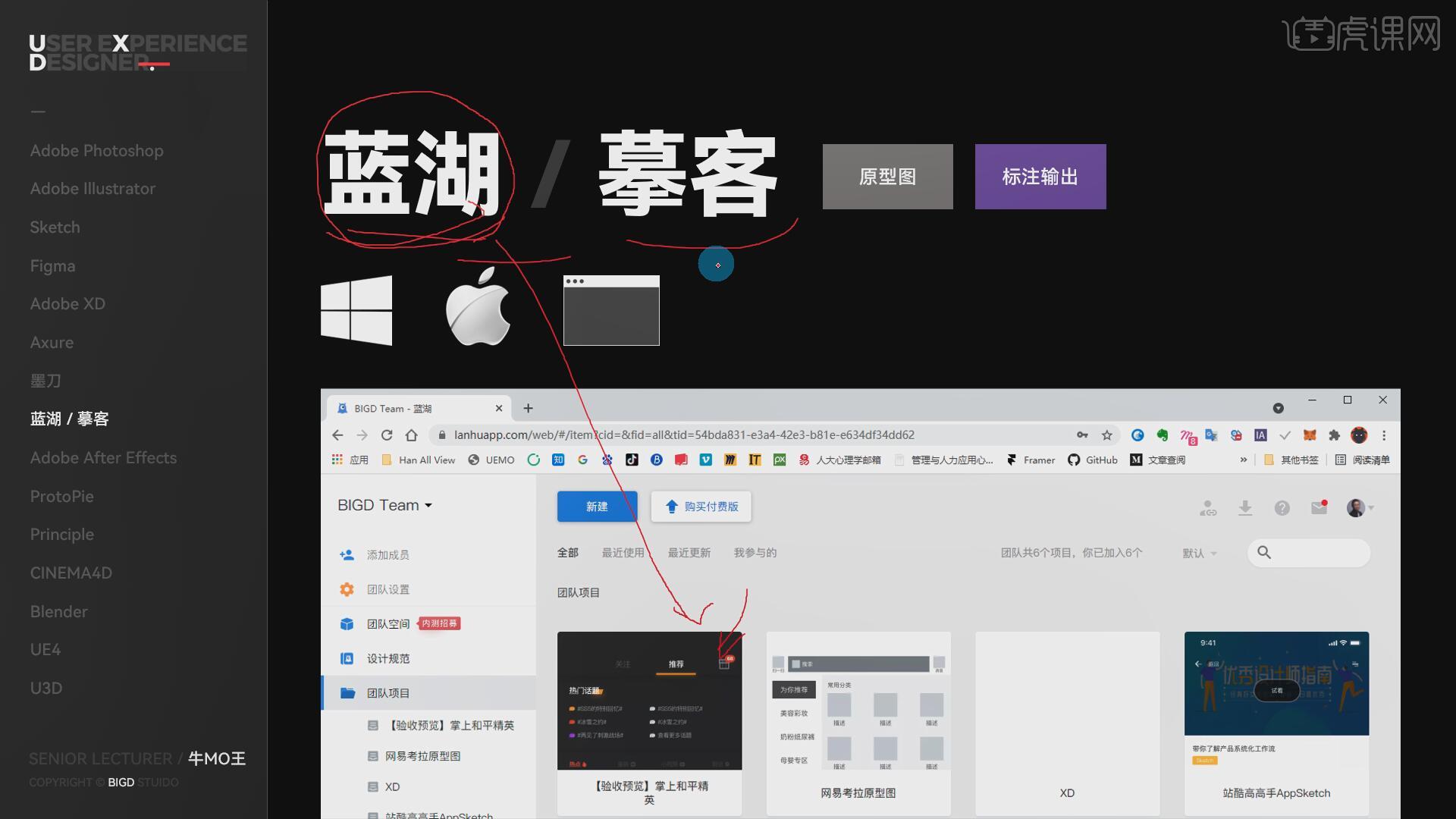
Task: Open the 网易考拉原型图 project thumbnail
Action: point(858,701)
